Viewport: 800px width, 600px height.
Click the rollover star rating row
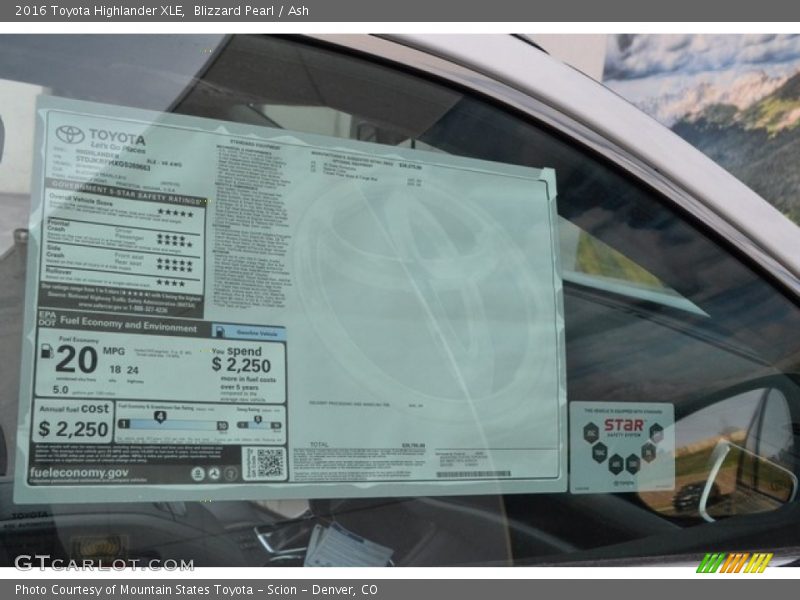point(170,283)
